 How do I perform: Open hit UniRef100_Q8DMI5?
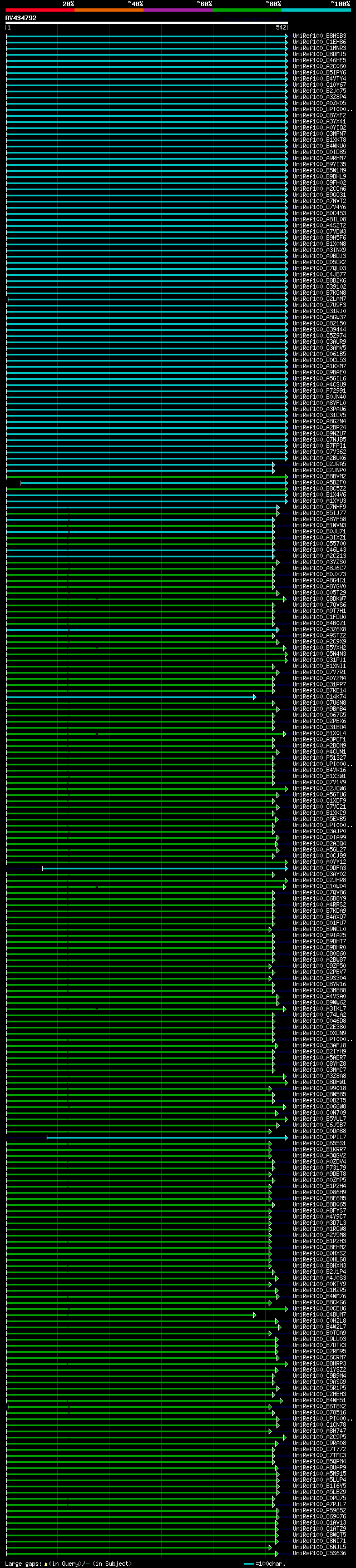point(319,54)
